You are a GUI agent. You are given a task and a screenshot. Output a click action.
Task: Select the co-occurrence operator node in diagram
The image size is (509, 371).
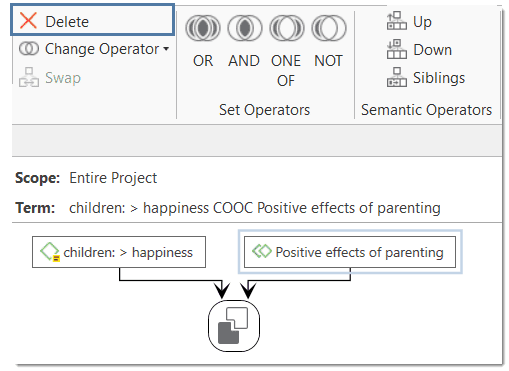[234, 326]
